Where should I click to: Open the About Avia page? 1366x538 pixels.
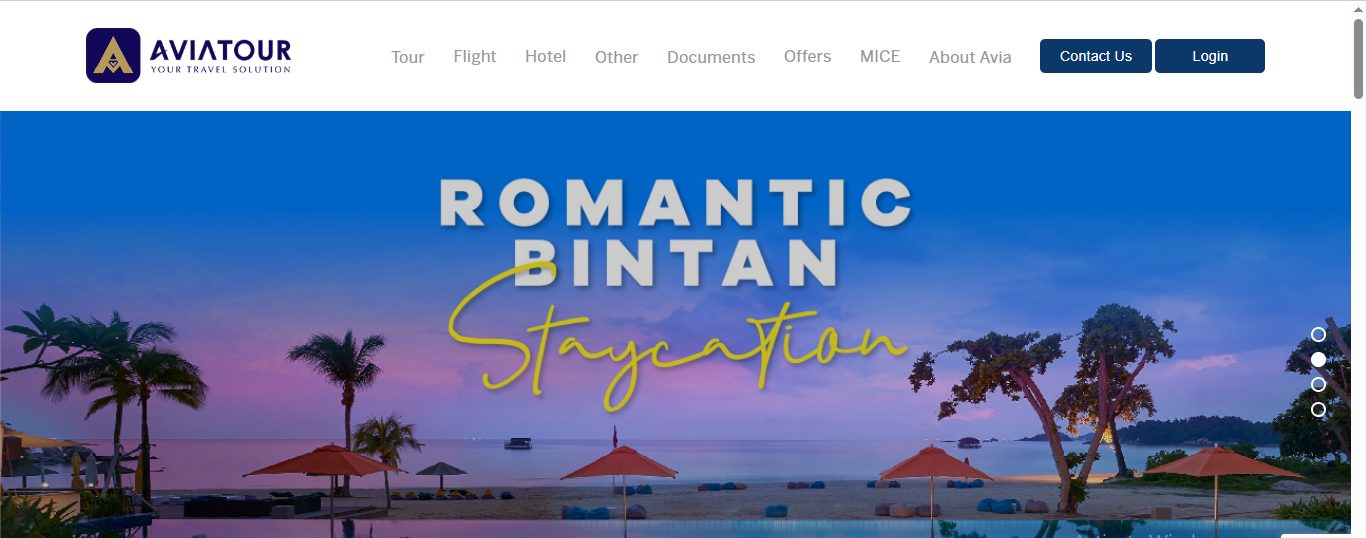tap(970, 57)
